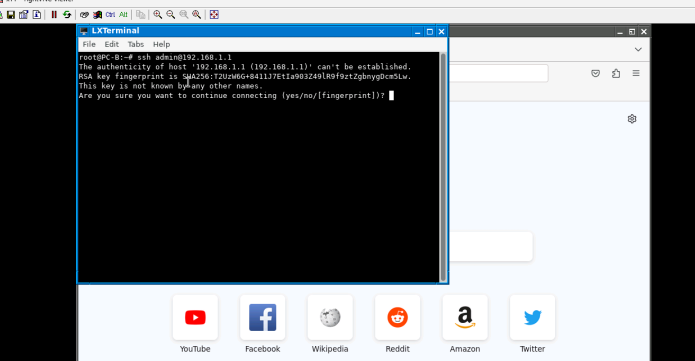Send Ctrl+Alt+Del to remote host
Image resolution: width=695 pixels, height=361 pixels.
(84, 15)
